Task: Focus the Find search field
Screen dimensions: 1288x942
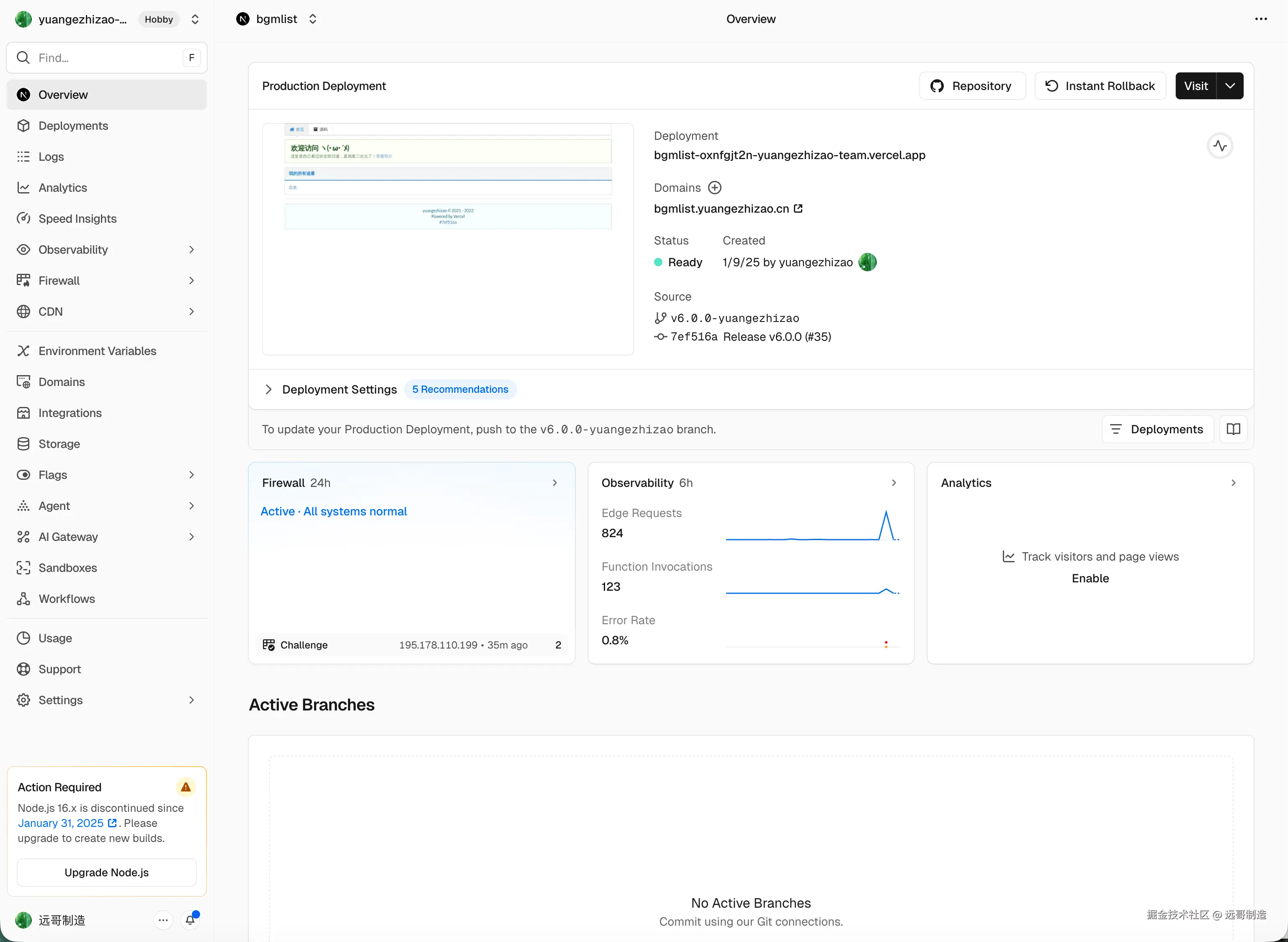Action: tap(107, 58)
